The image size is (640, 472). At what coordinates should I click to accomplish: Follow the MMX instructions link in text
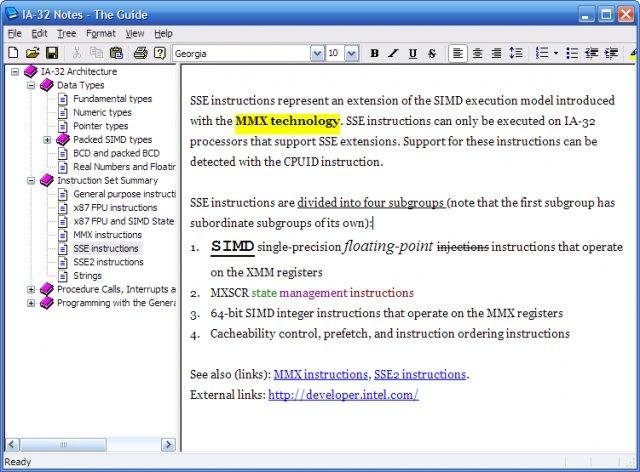pyautogui.click(x=320, y=374)
